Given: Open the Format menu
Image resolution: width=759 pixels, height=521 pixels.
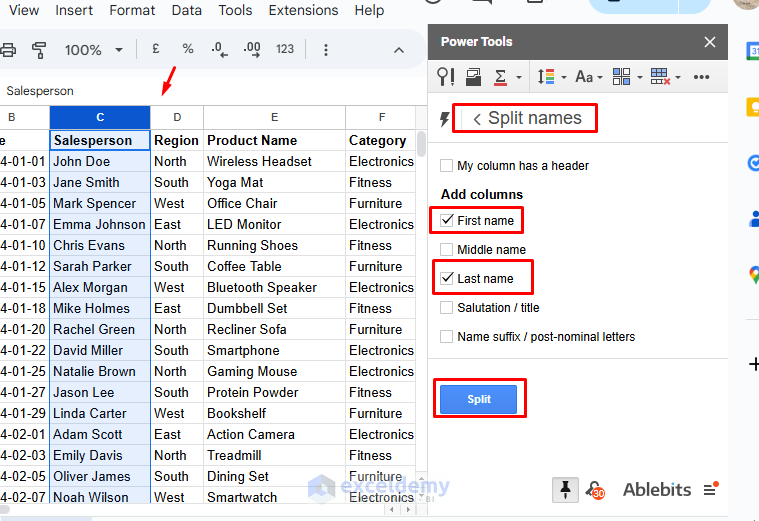Looking at the screenshot, I should tap(132, 10).
